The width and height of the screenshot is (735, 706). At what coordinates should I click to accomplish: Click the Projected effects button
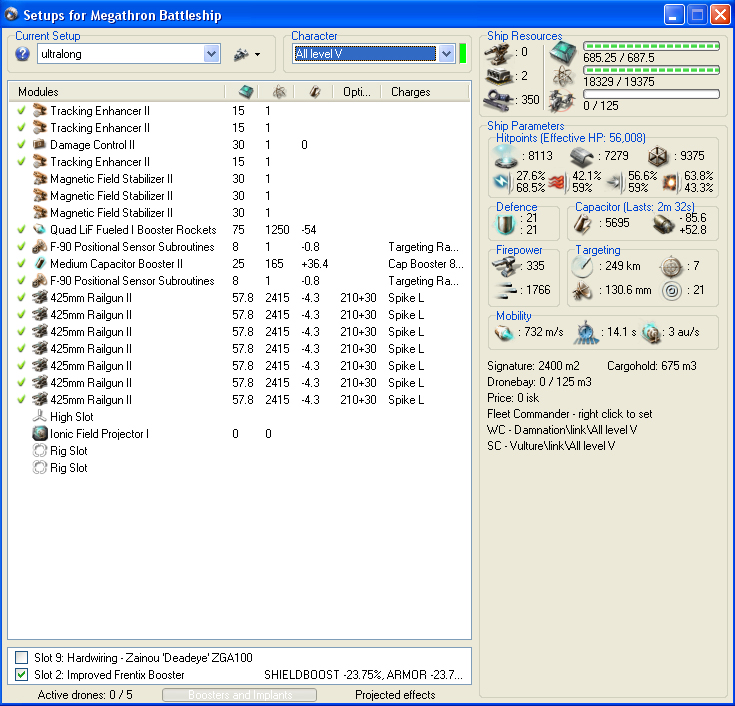click(395, 695)
